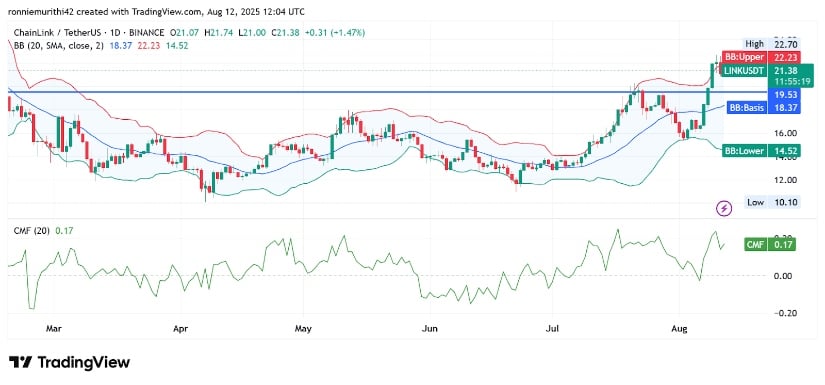Viewport: 825px width, 385px height.
Task: Click the red BB value 22.23 in legend
Action: point(148,46)
